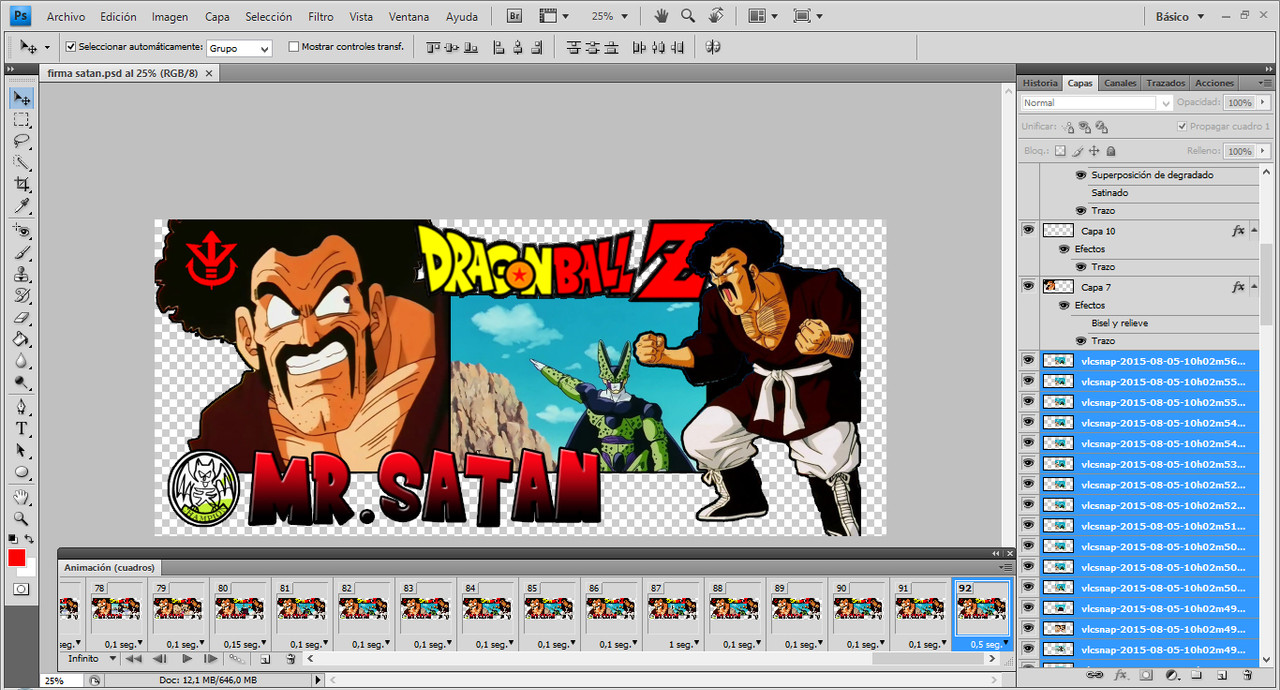
Task: Select animation frame 87 thumbnail
Action: (672, 608)
